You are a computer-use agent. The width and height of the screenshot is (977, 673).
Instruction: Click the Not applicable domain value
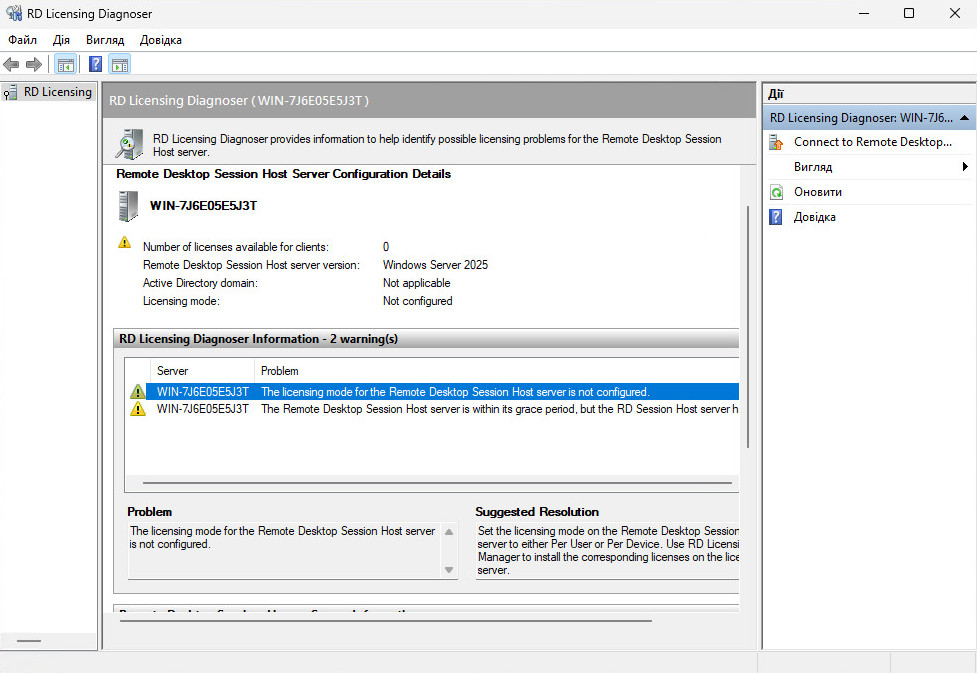[x=416, y=283]
